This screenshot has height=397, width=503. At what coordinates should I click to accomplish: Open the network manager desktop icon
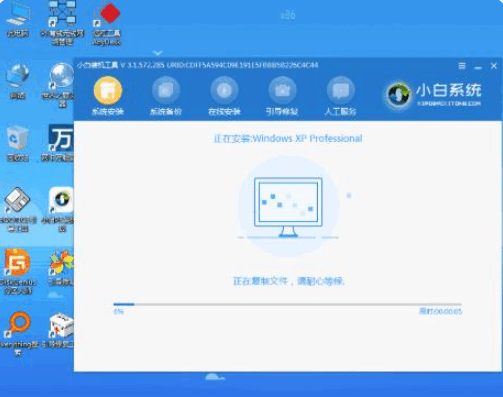62,22
